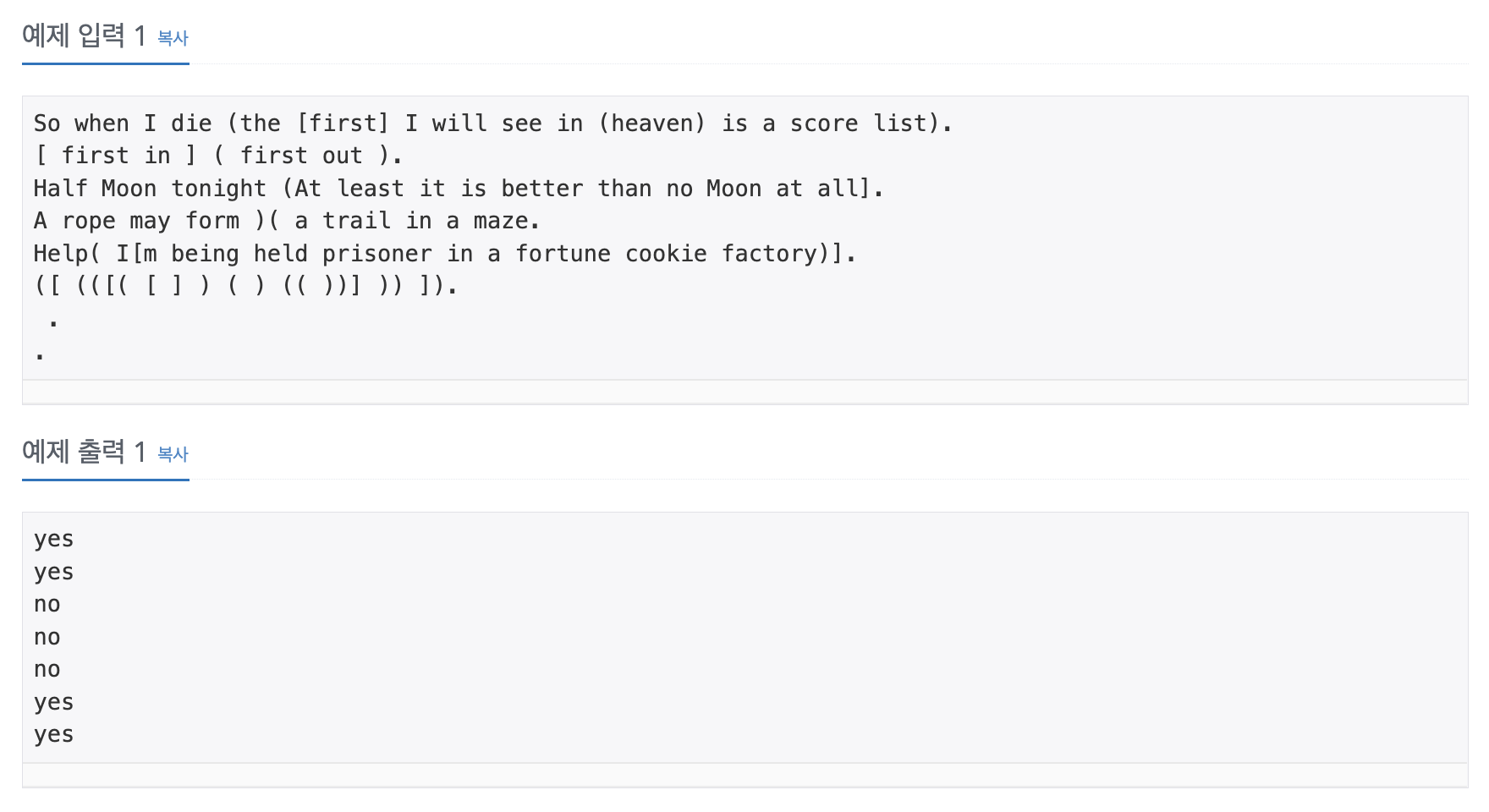
Task: Copy example input 1 via 복사 link
Action: point(173,38)
